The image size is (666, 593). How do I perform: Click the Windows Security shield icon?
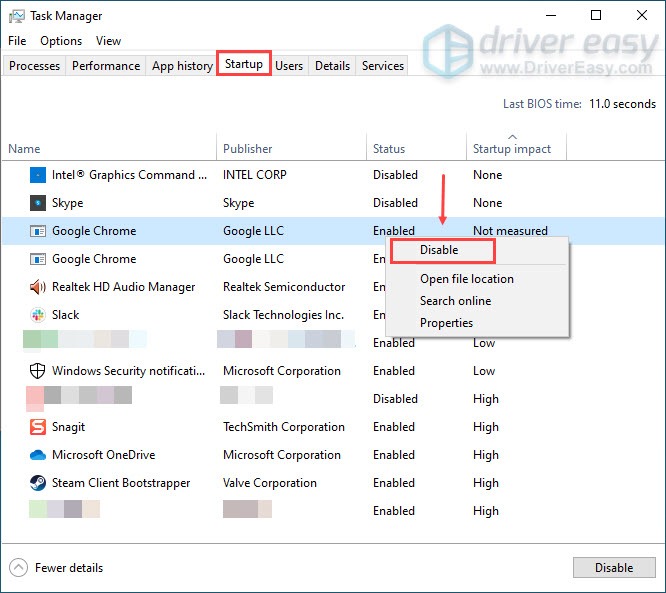[38, 371]
